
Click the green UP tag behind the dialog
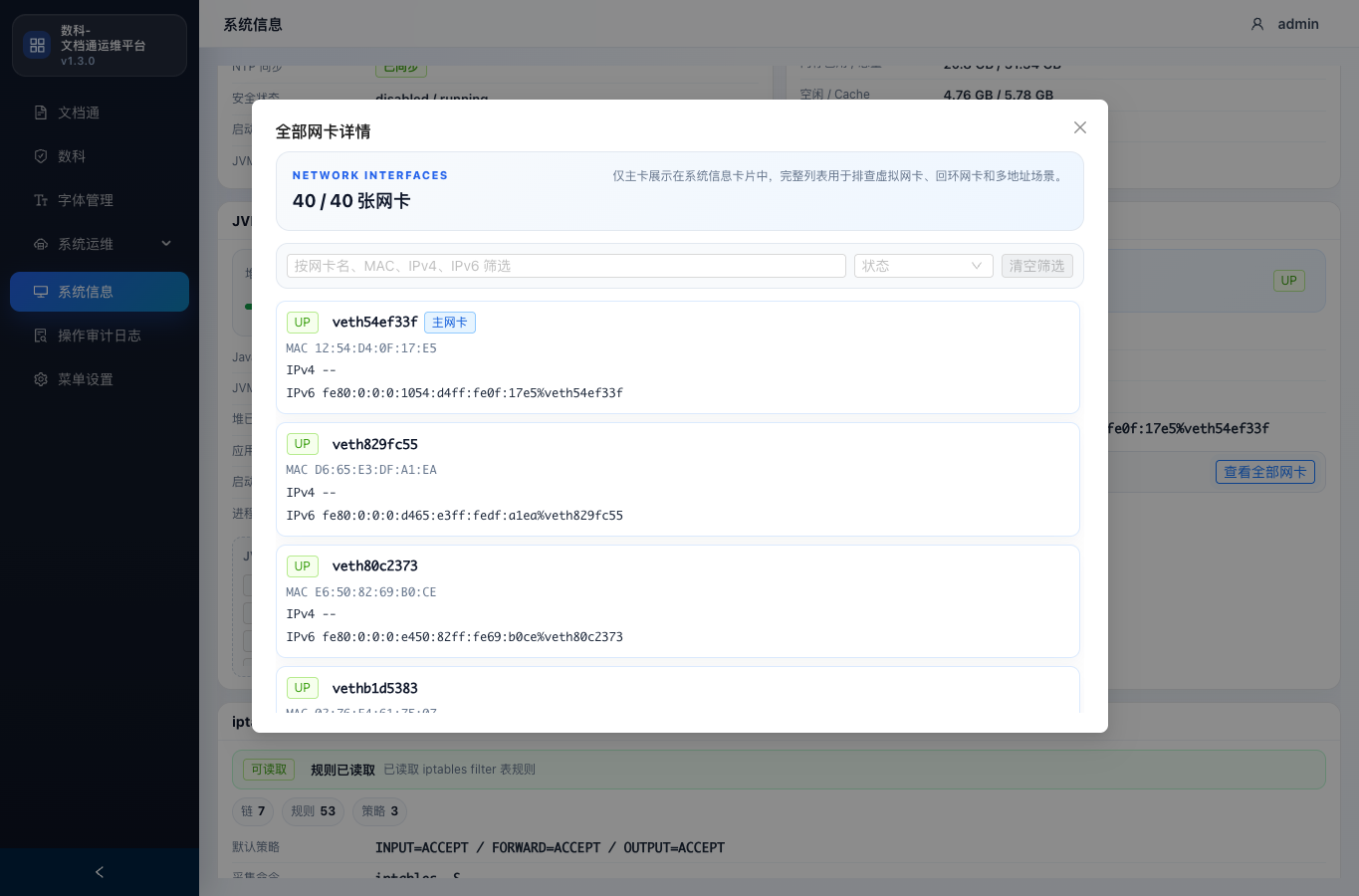[1289, 281]
